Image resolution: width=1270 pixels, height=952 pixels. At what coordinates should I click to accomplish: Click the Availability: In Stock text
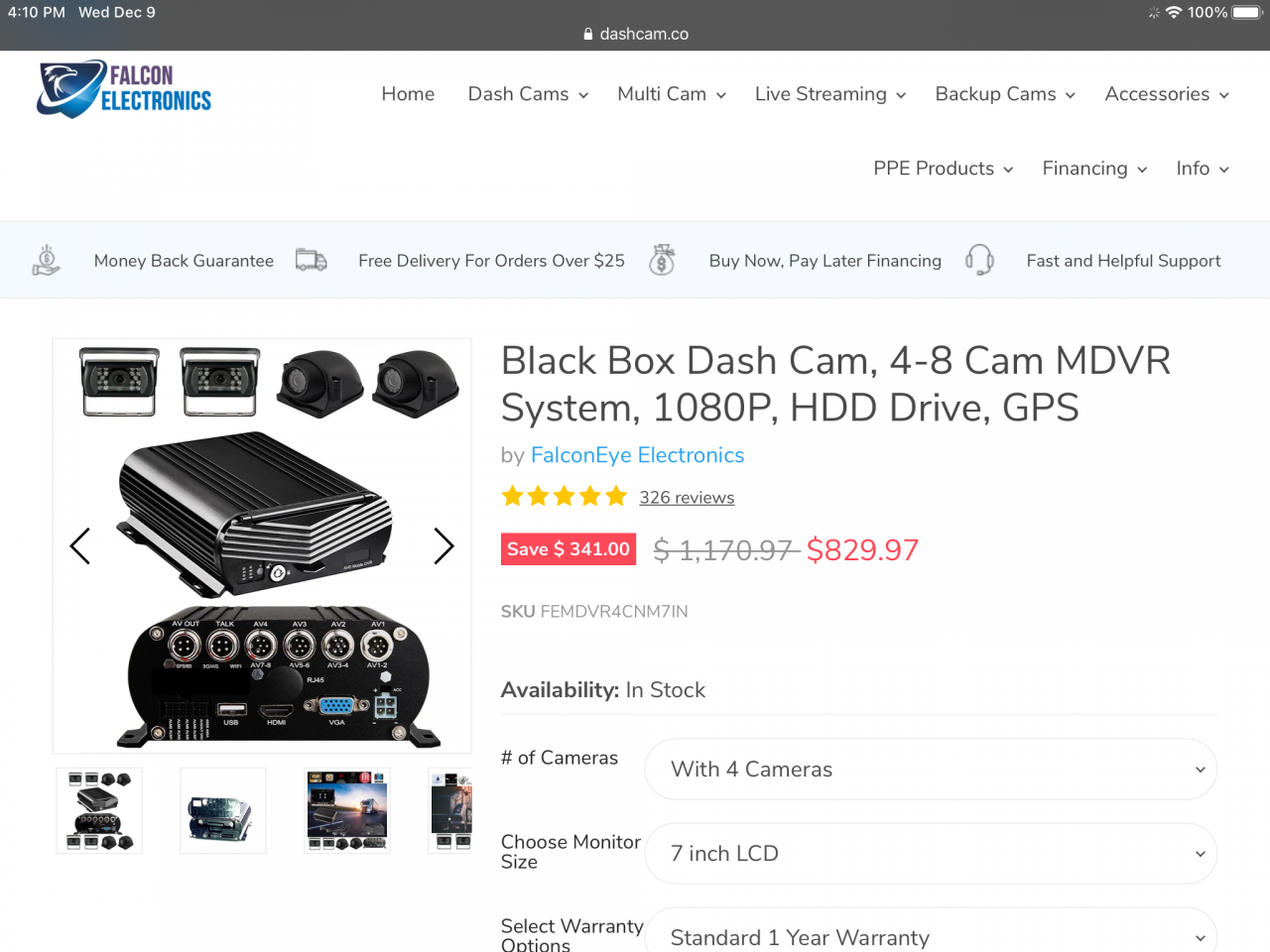[x=603, y=690]
